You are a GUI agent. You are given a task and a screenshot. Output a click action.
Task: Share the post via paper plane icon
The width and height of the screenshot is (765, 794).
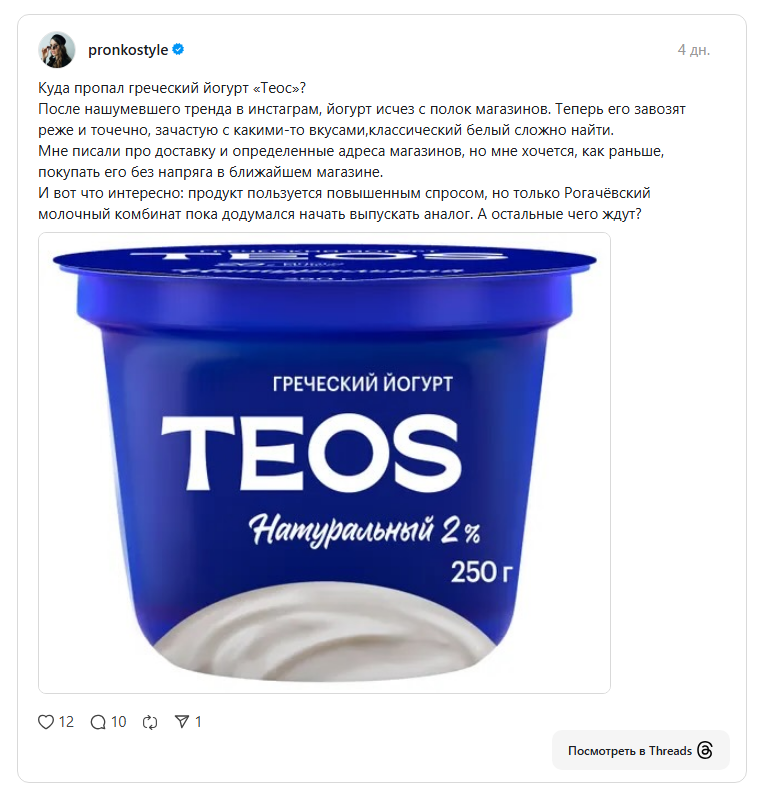tap(182, 722)
